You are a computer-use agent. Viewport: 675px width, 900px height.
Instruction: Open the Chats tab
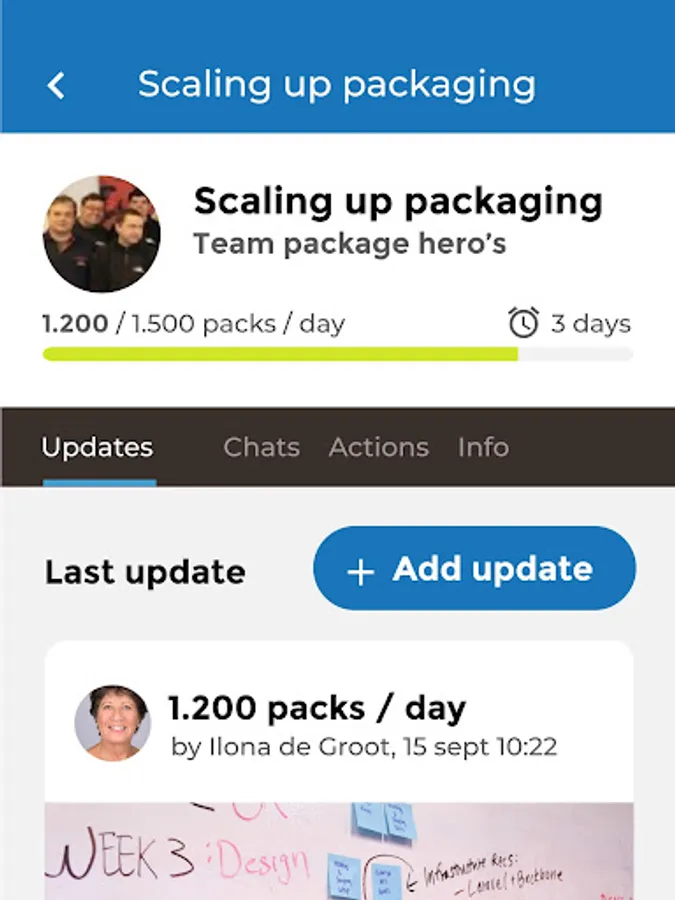pyautogui.click(x=261, y=447)
